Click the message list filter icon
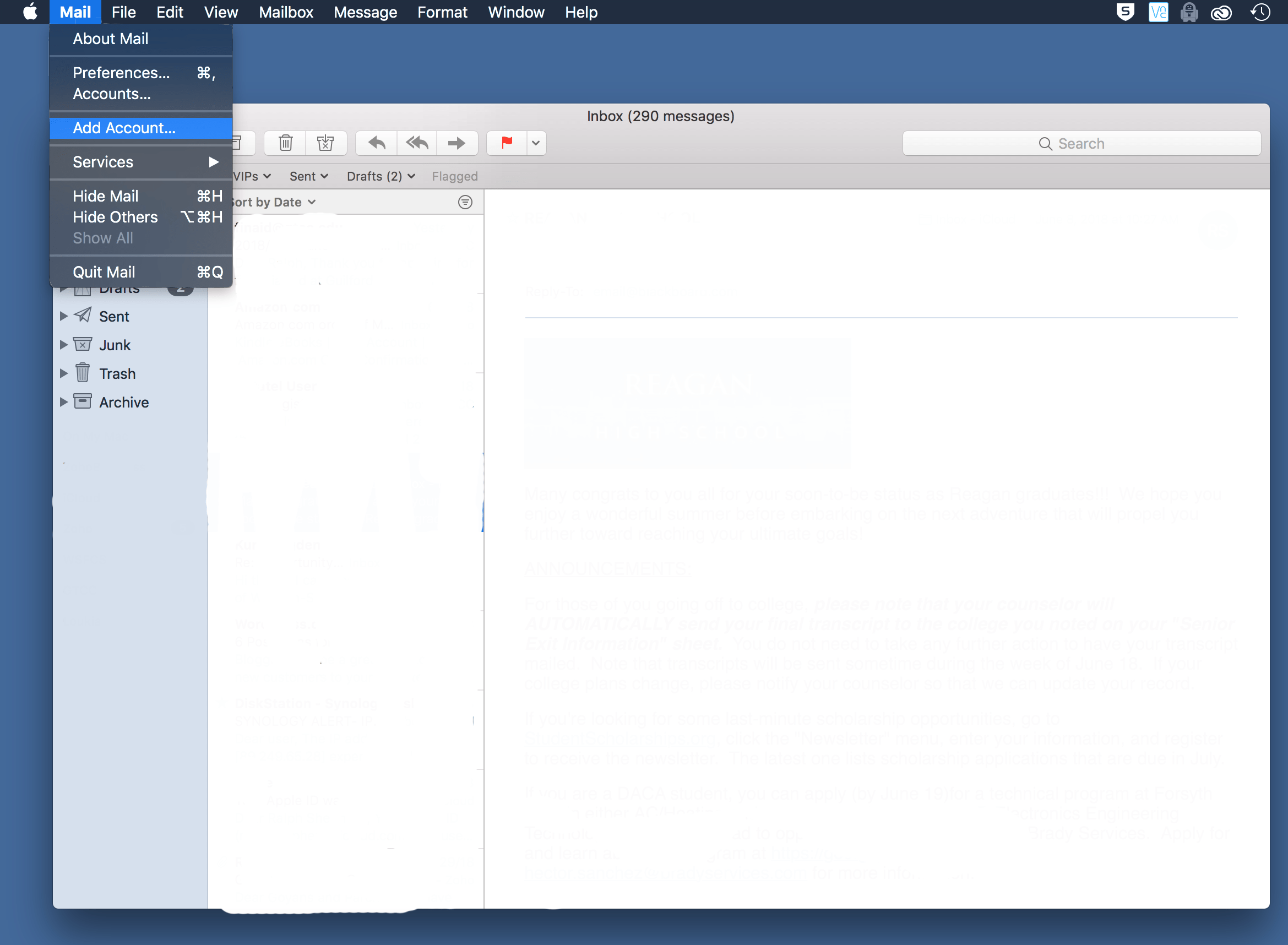Image resolution: width=1288 pixels, height=945 pixels. [x=465, y=202]
